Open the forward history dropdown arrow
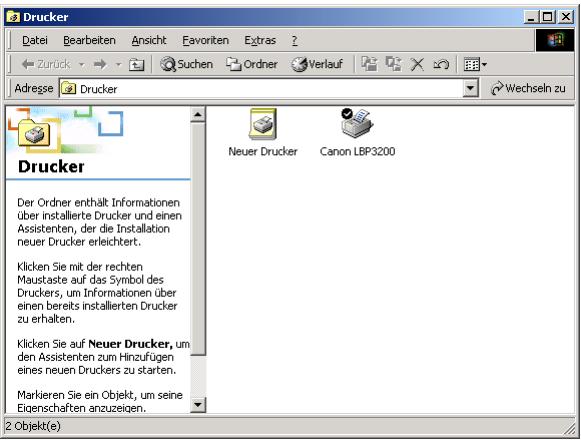This screenshot has width=581, height=440. (x=118, y=65)
